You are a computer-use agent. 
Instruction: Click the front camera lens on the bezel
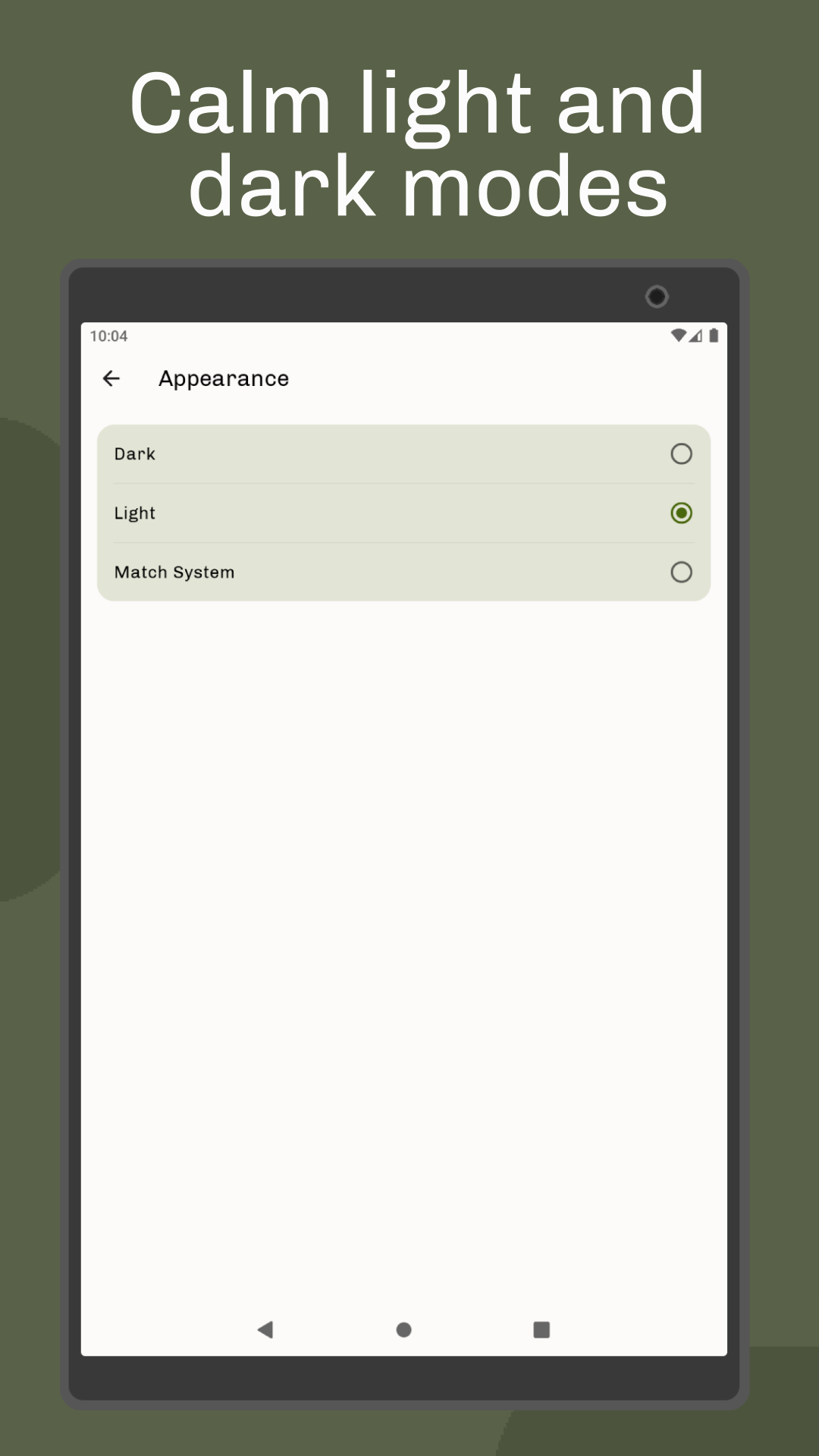click(657, 297)
